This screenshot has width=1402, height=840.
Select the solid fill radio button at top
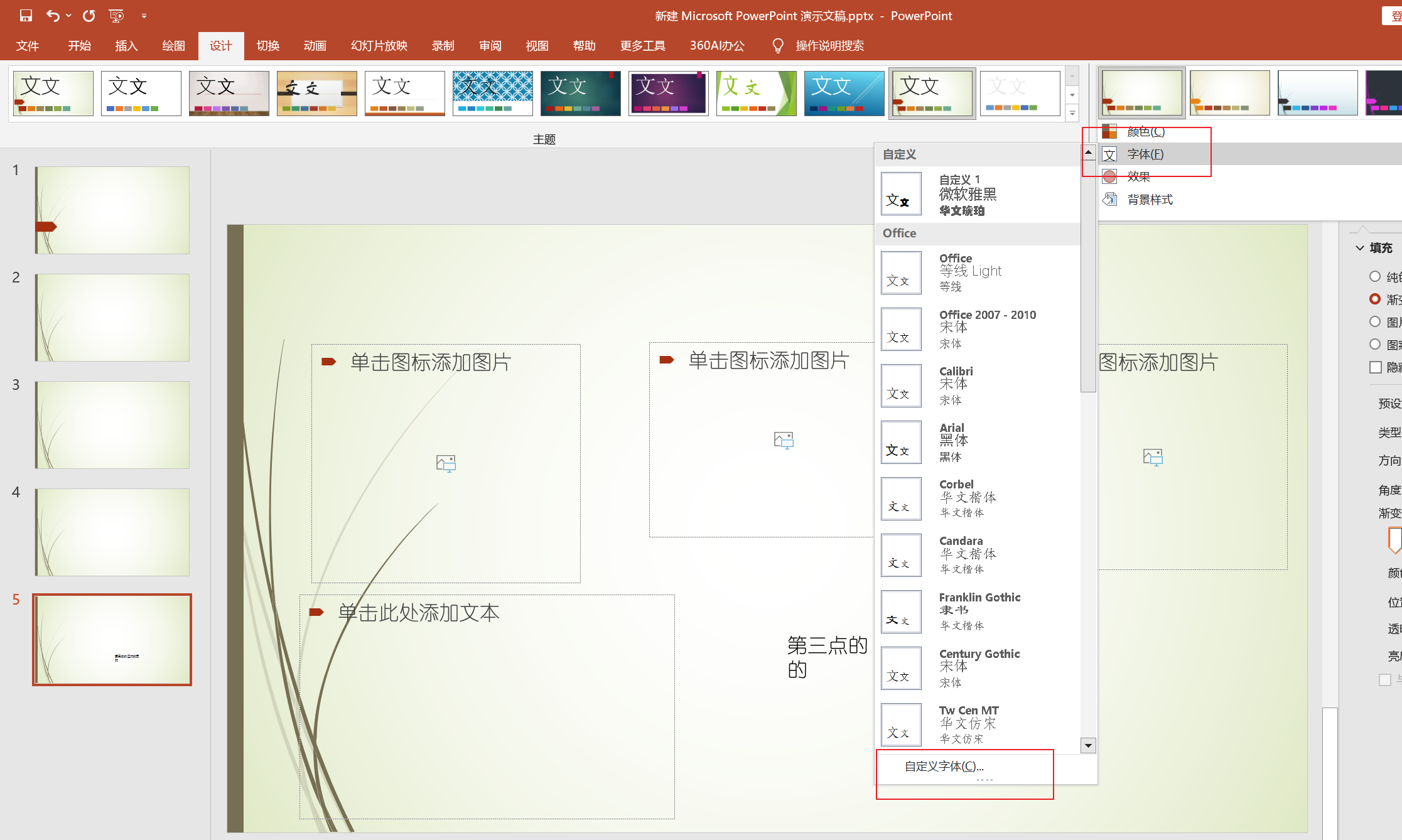(1375, 276)
